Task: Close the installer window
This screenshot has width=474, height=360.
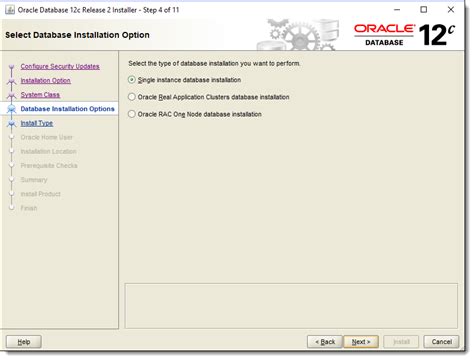Action: [451, 10]
